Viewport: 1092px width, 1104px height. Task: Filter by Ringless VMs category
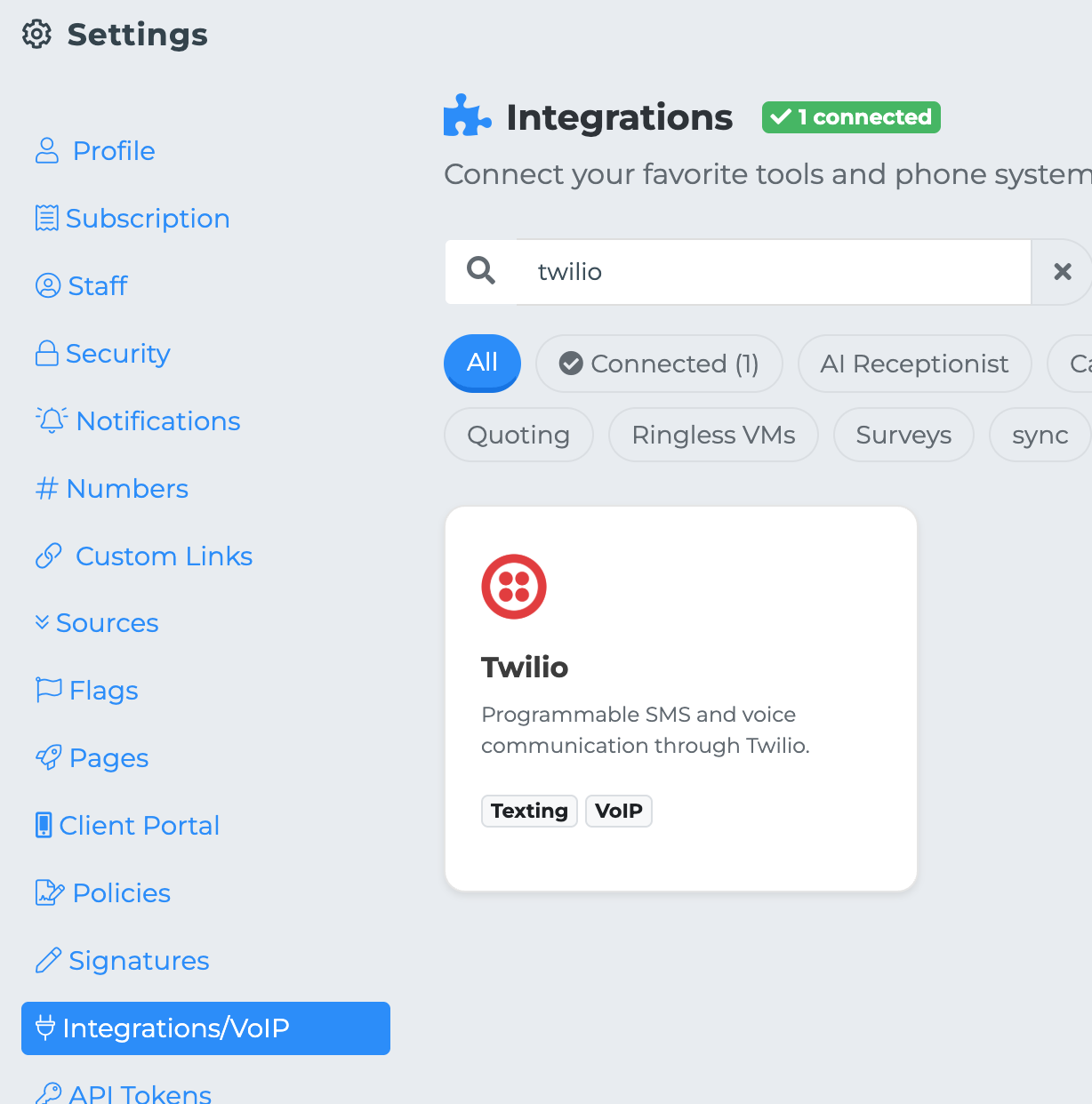713,436
